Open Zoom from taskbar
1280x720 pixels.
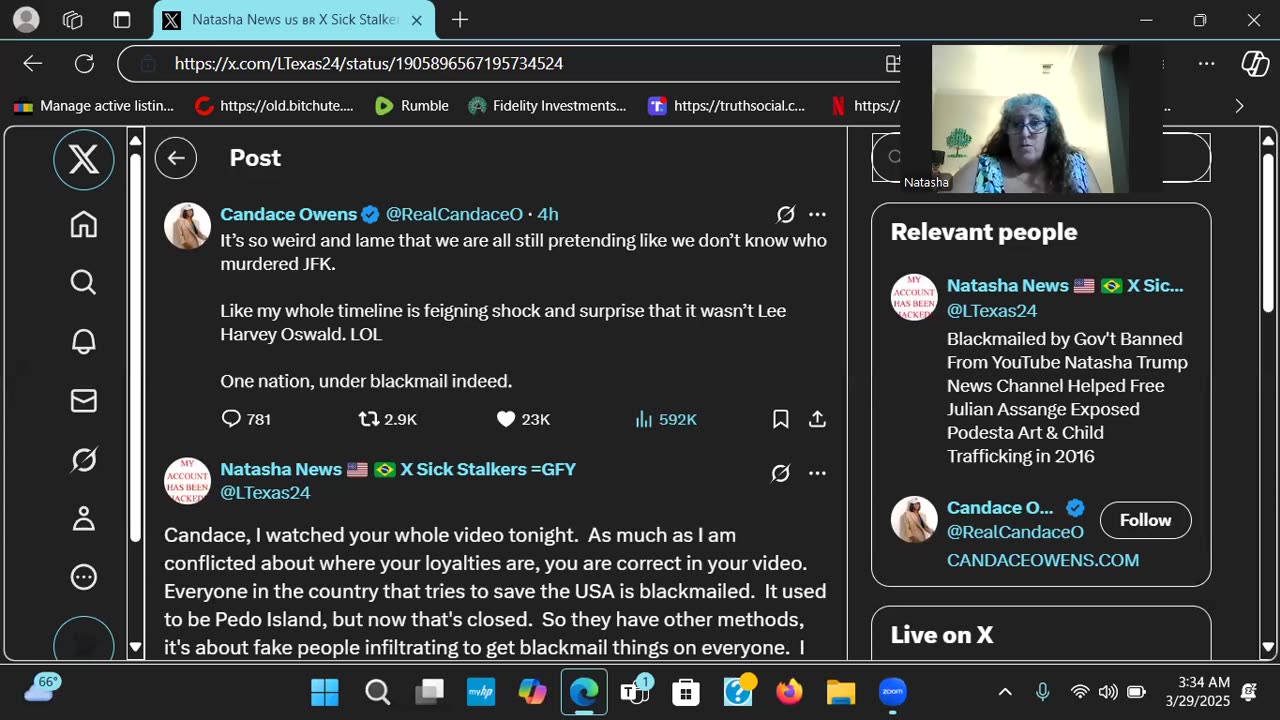(x=892, y=692)
